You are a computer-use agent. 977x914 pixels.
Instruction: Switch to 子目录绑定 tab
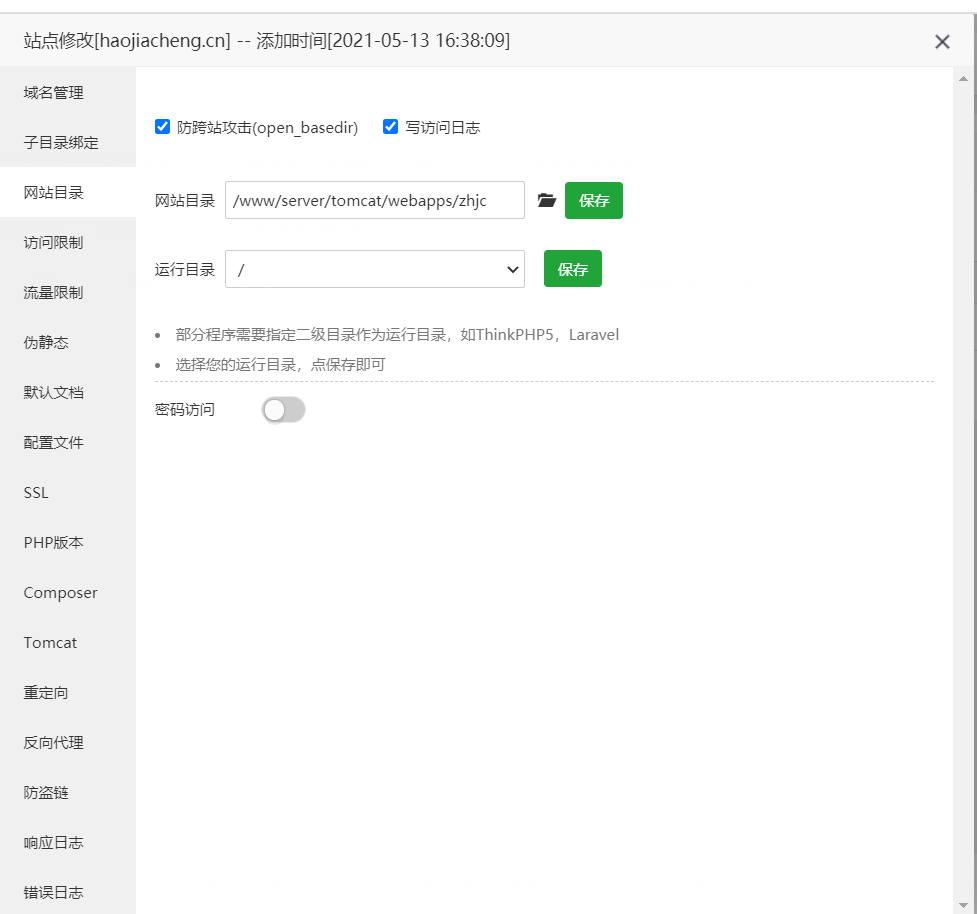[61, 143]
